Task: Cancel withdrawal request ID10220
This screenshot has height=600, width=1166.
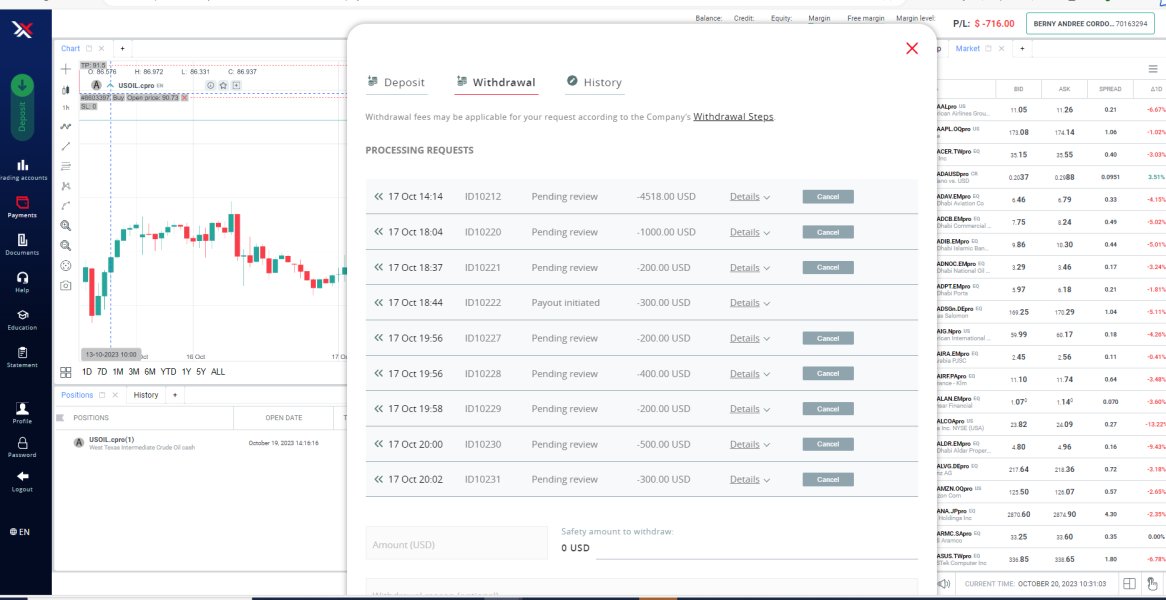Action: click(x=828, y=232)
